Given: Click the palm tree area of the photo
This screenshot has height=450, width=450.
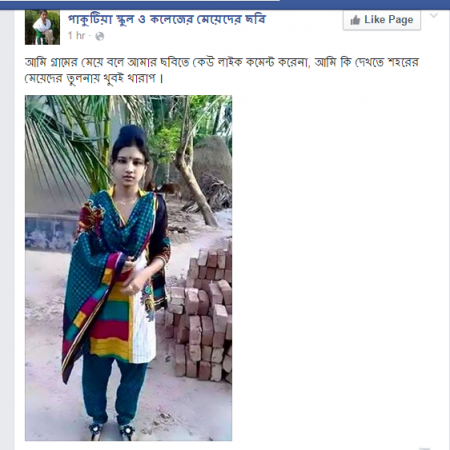Looking at the screenshot, I should [67, 140].
